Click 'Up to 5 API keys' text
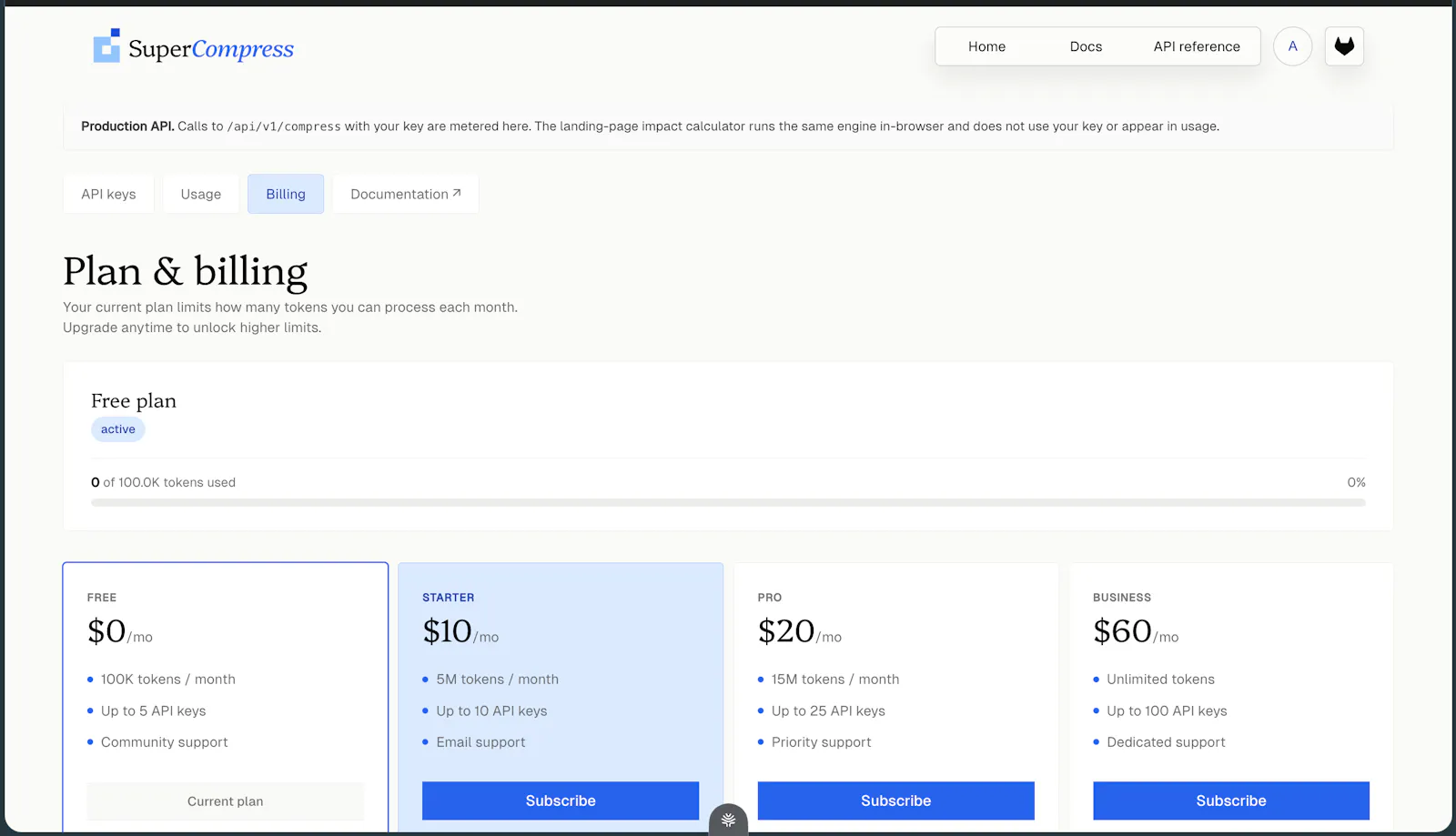Image resolution: width=1456 pixels, height=836 pixels. 154,711
